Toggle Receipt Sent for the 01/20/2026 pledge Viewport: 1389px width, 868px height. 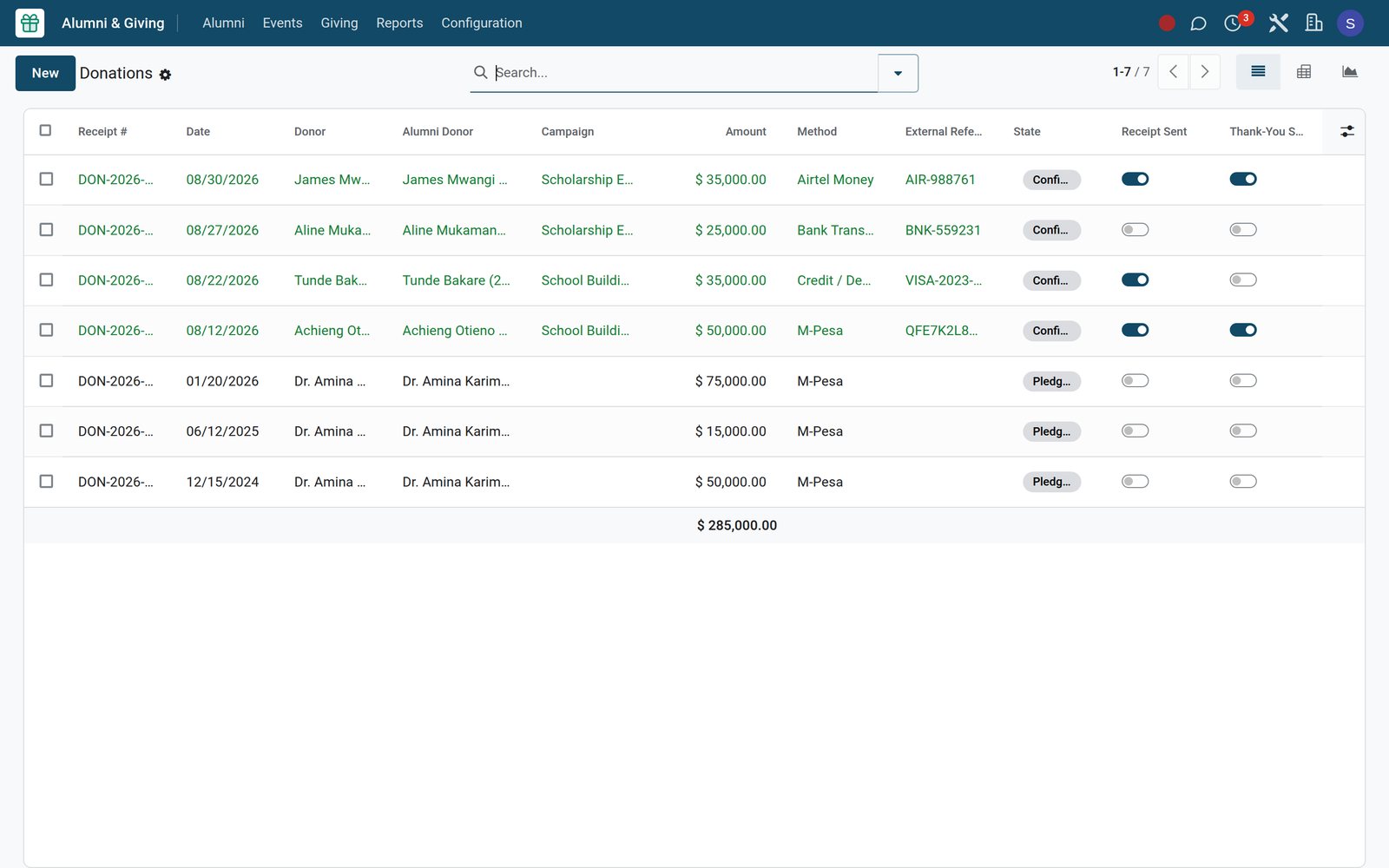pos(1135,380)
